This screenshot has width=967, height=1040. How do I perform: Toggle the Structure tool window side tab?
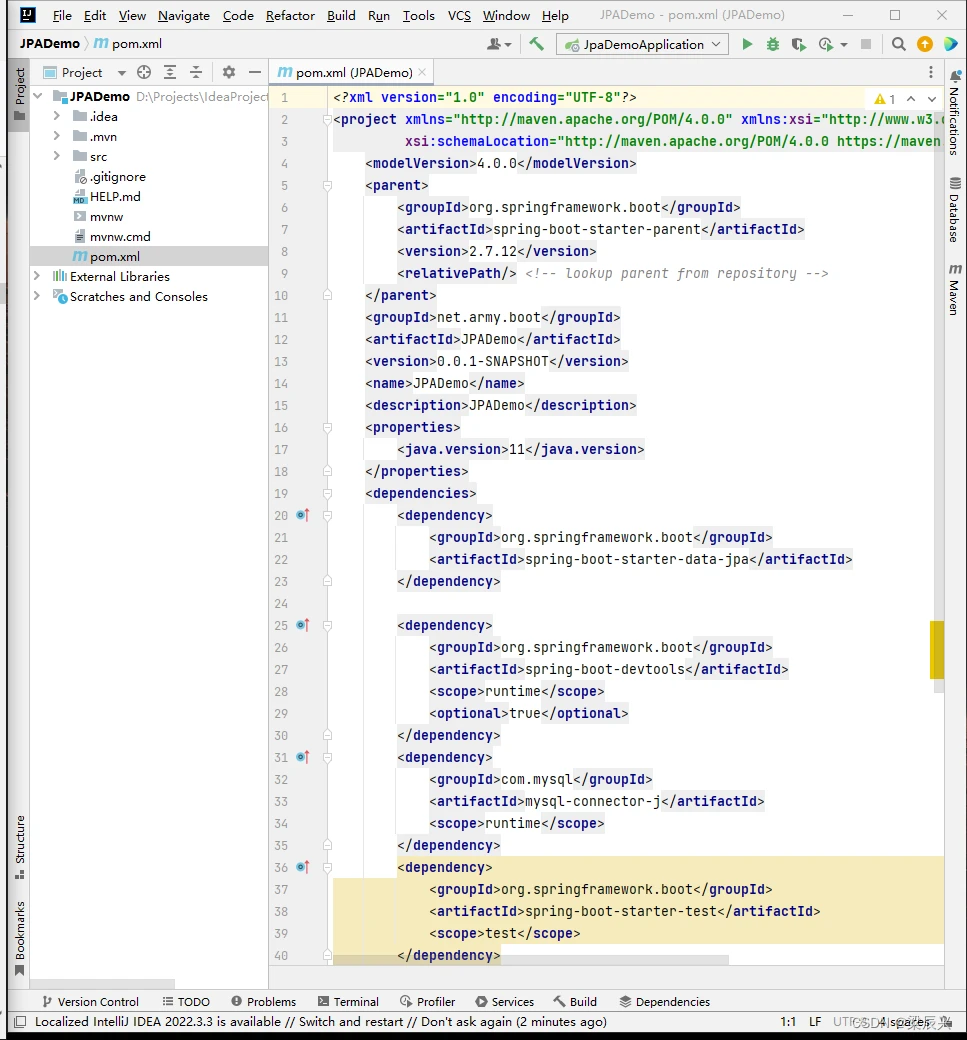tap(20, 847)
